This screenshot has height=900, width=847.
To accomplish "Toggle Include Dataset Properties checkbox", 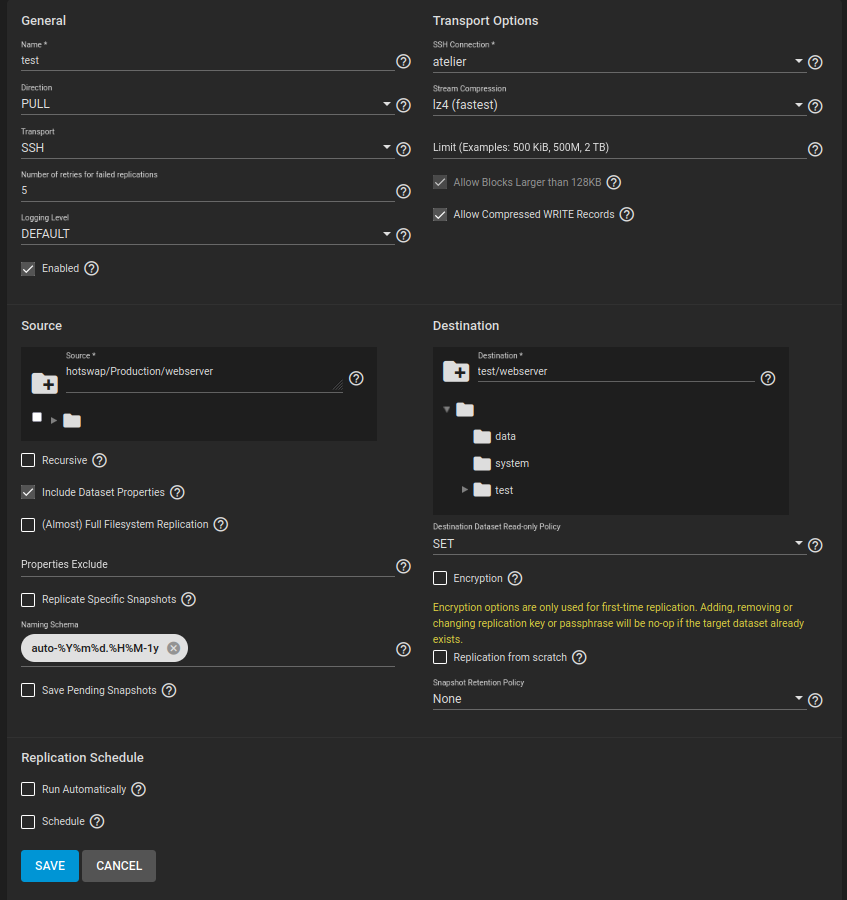I will [x=28, y=493].
